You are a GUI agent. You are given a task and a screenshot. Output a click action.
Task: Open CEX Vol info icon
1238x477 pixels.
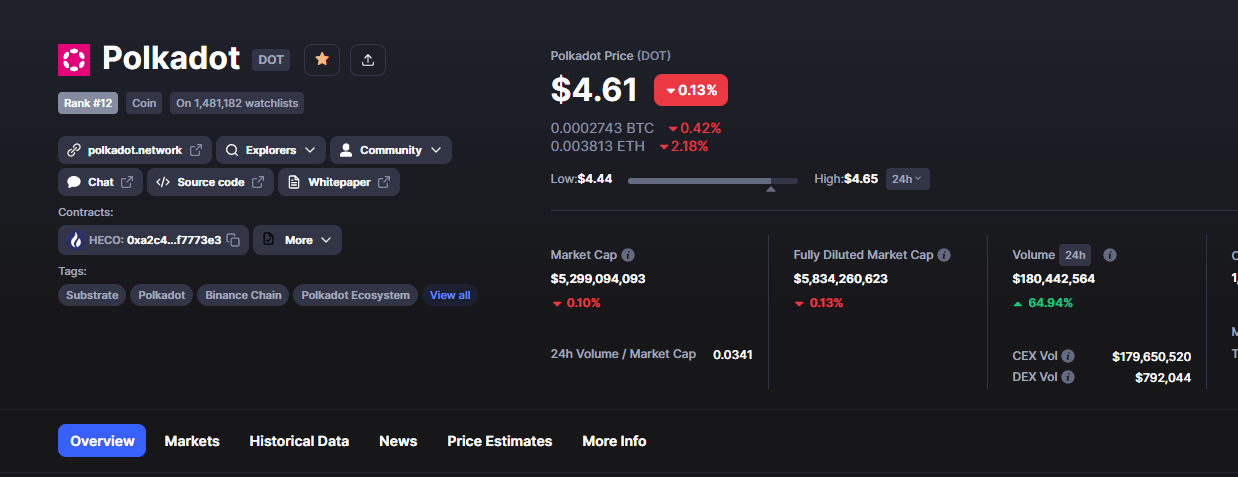pyautogui.click(x=1068, y=356)
